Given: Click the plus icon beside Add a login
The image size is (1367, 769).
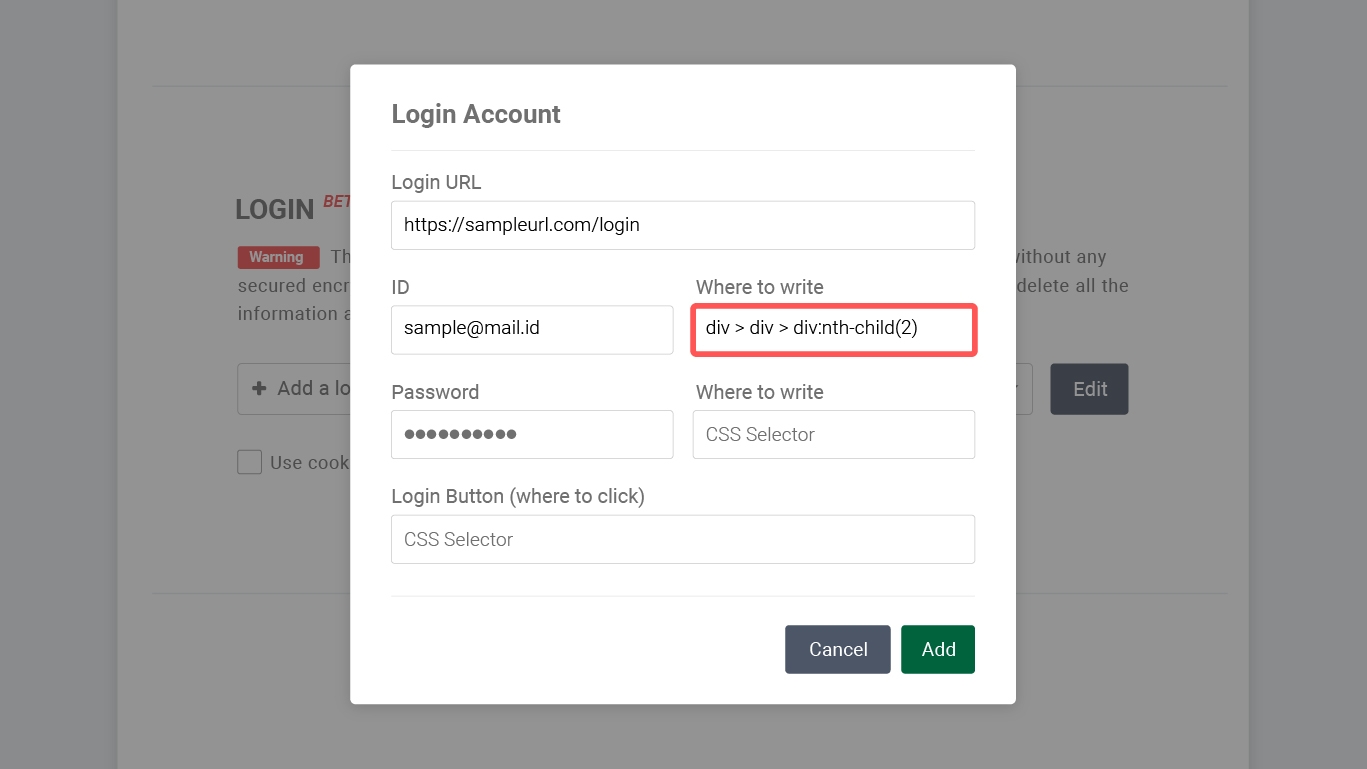Looking at the screenshot, I should (x=259, y=388).
